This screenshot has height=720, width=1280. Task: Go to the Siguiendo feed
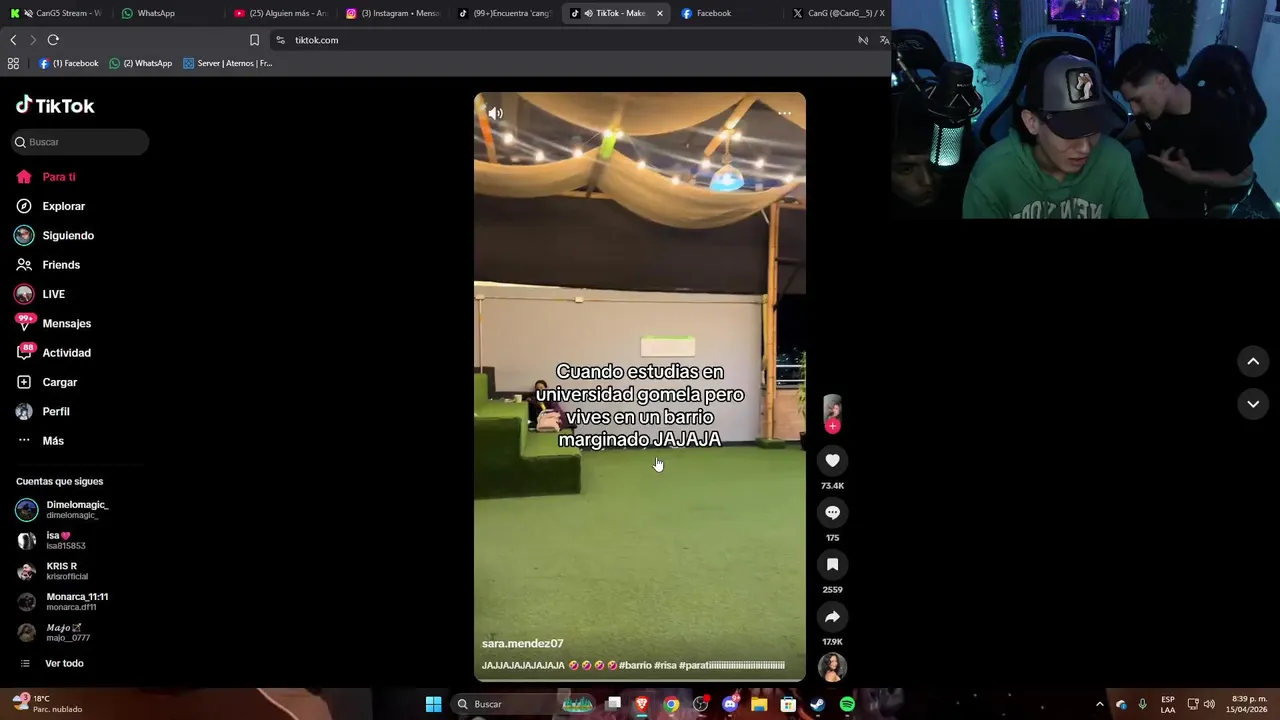pos(55,236)
